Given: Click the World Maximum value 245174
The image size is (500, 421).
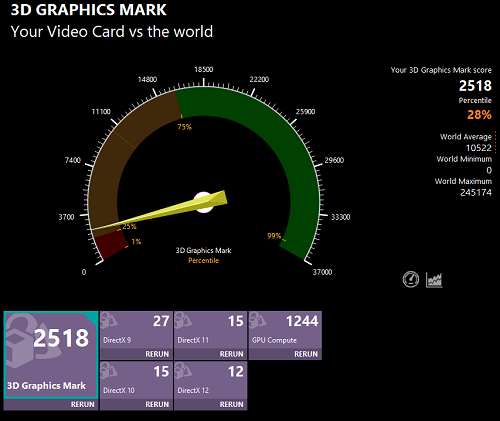Looking at the screenshot, I should coord(476,192).
